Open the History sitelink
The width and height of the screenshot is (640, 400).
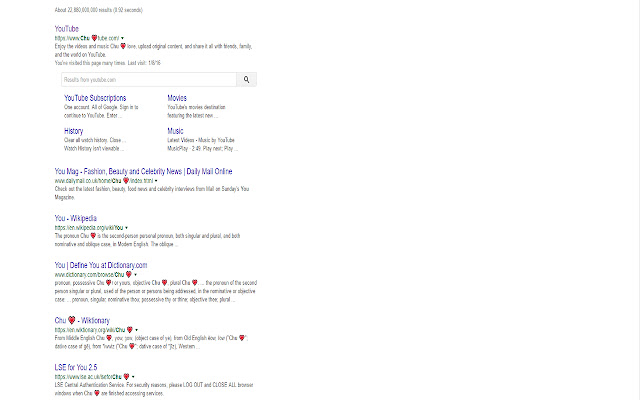click(x=73, y=131)
